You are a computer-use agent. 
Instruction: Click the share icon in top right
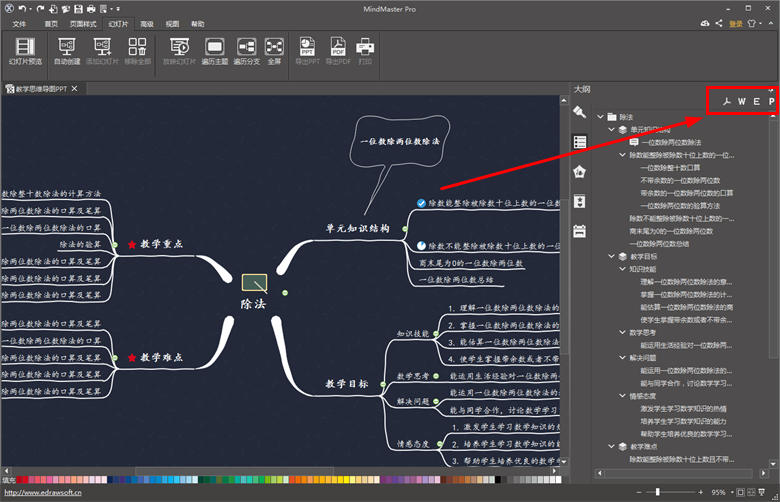tap(719, 23)
